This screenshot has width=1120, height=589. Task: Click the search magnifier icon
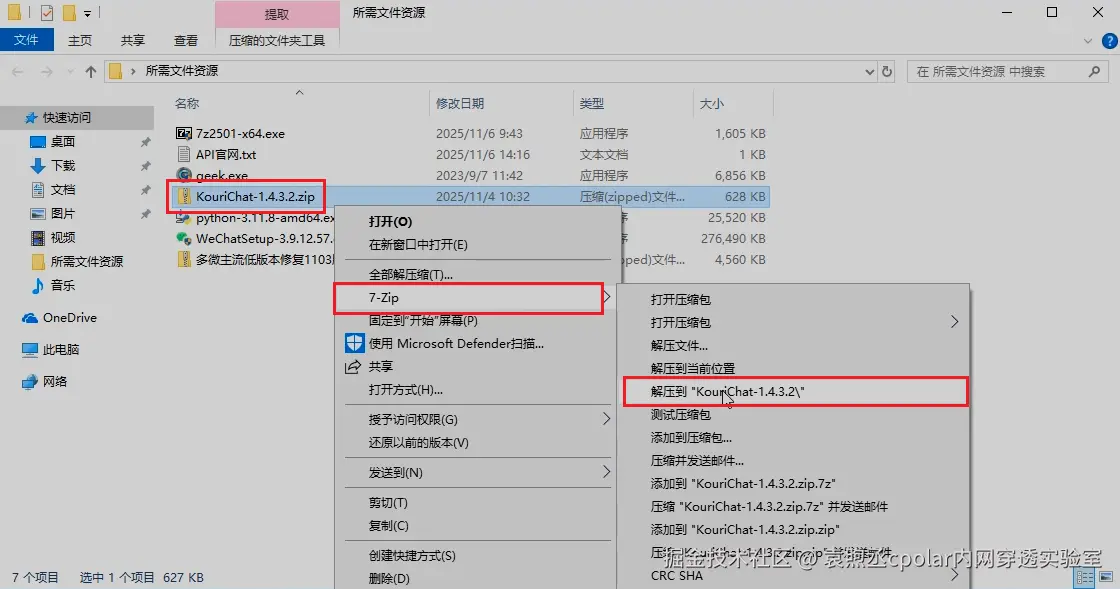click(x=1094, y=71)
